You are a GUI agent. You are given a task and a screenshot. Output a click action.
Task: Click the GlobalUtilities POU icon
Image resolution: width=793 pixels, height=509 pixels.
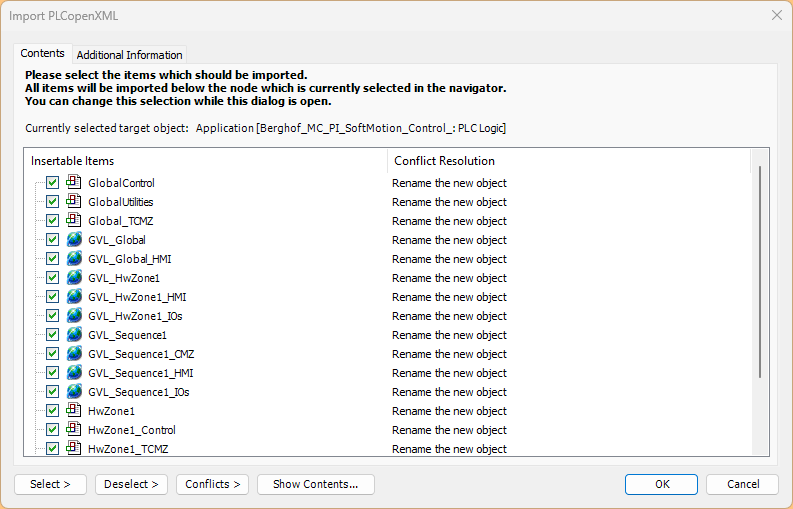click(74, 201)
